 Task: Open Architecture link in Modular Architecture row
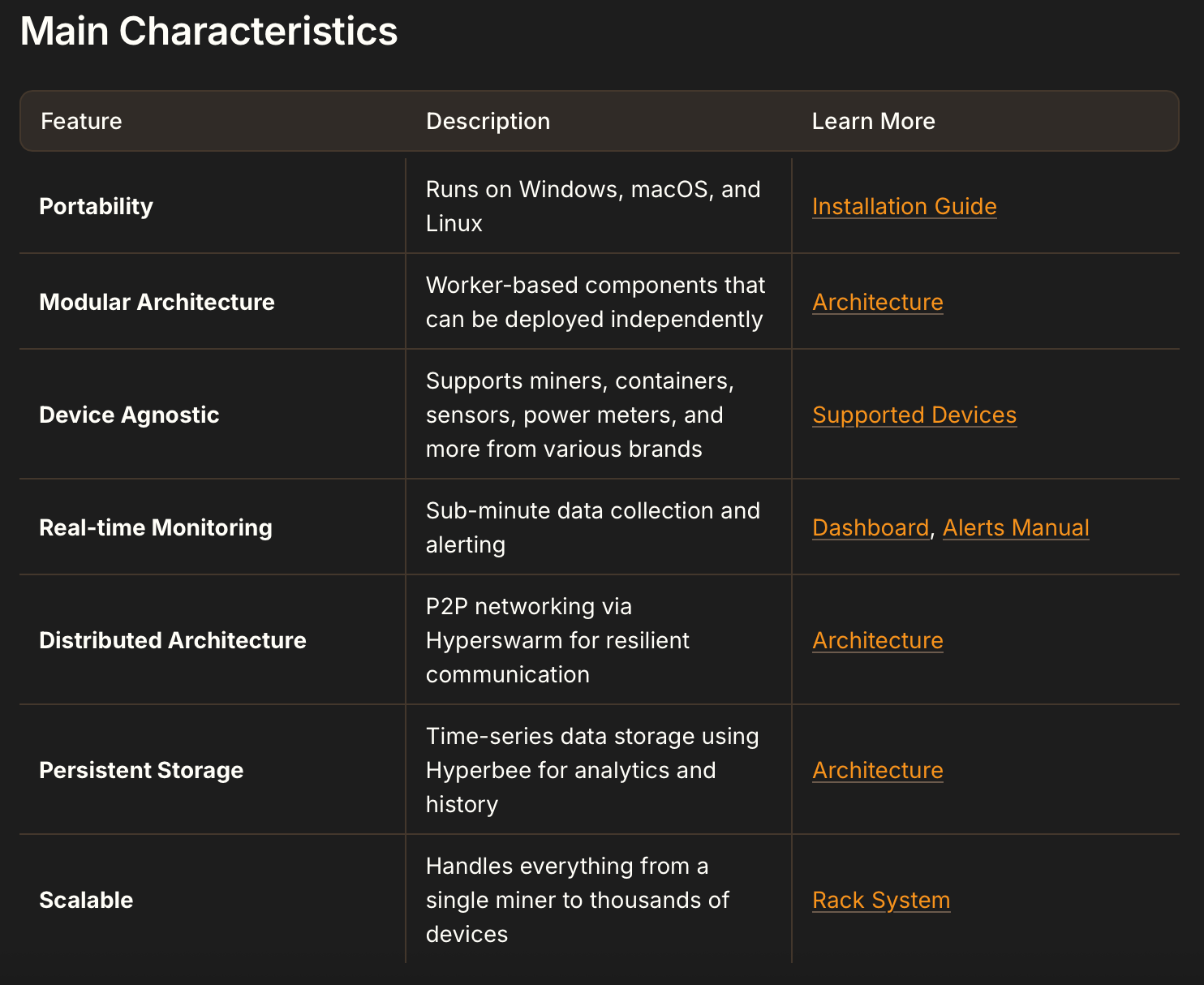tap(877, 302)
